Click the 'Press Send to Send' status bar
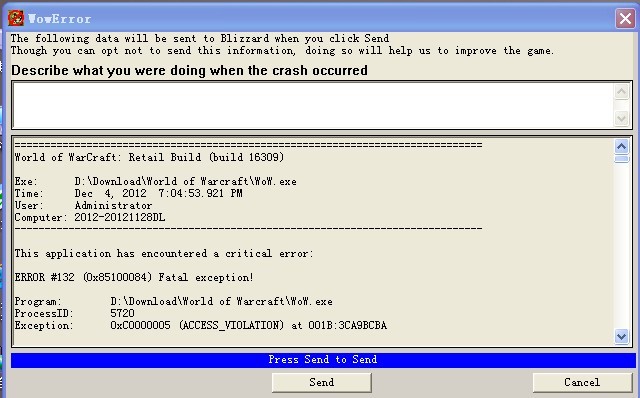This screenshot has height=398, width=640. pos(323,360)
